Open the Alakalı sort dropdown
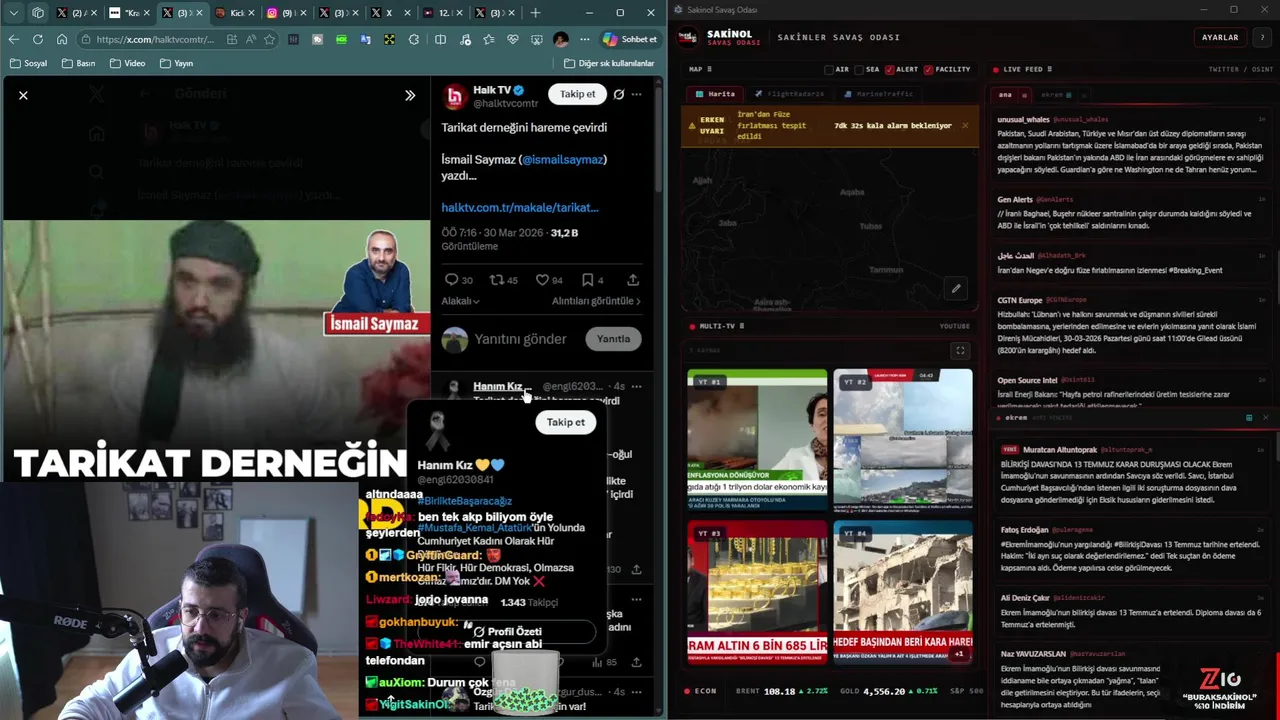This screenshot has width=1280, height=720. (x=460, y=301)
